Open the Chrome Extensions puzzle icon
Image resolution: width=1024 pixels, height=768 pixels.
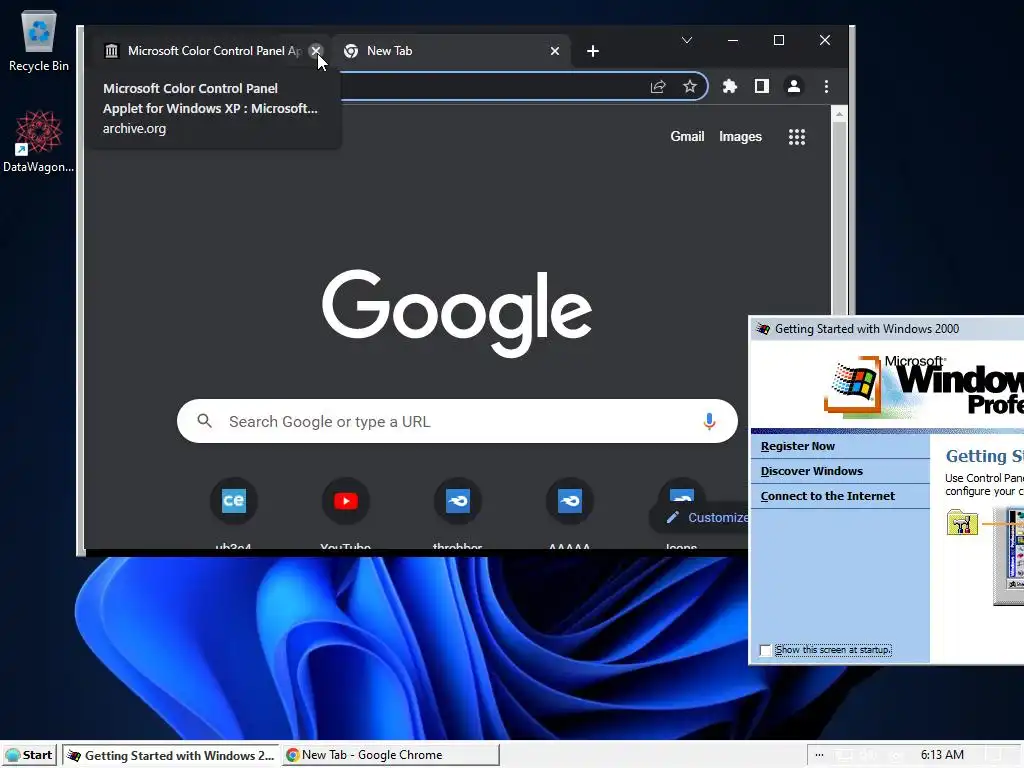click(729, 86)
